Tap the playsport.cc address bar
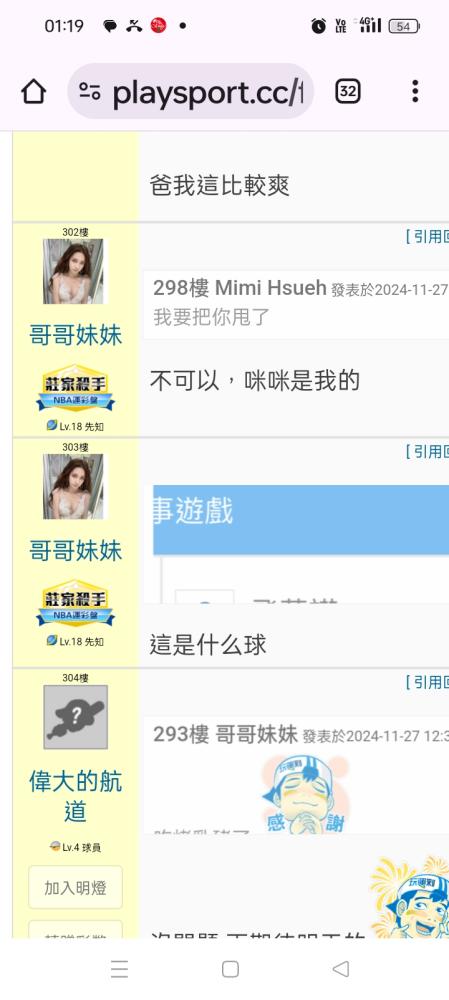449x1000 pixels. (190, 92)
